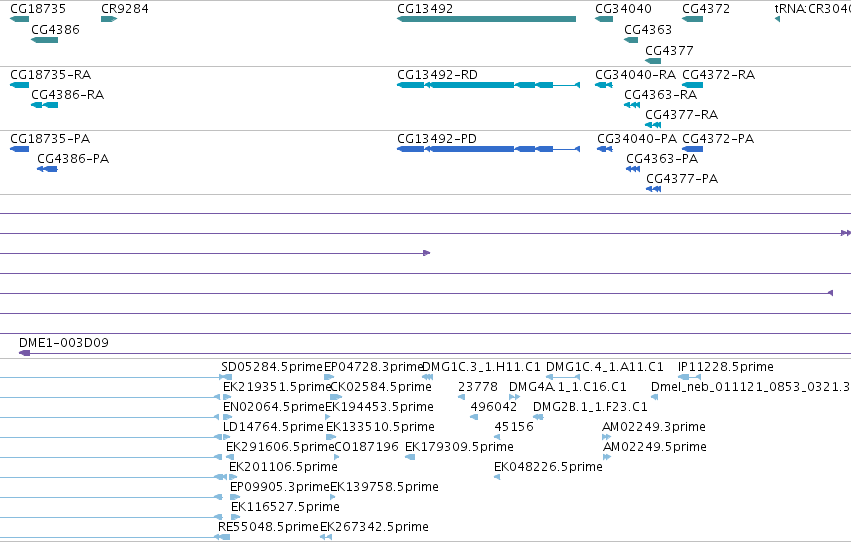
Task: Click the EK179309.5prime EST
Action: 410,457
